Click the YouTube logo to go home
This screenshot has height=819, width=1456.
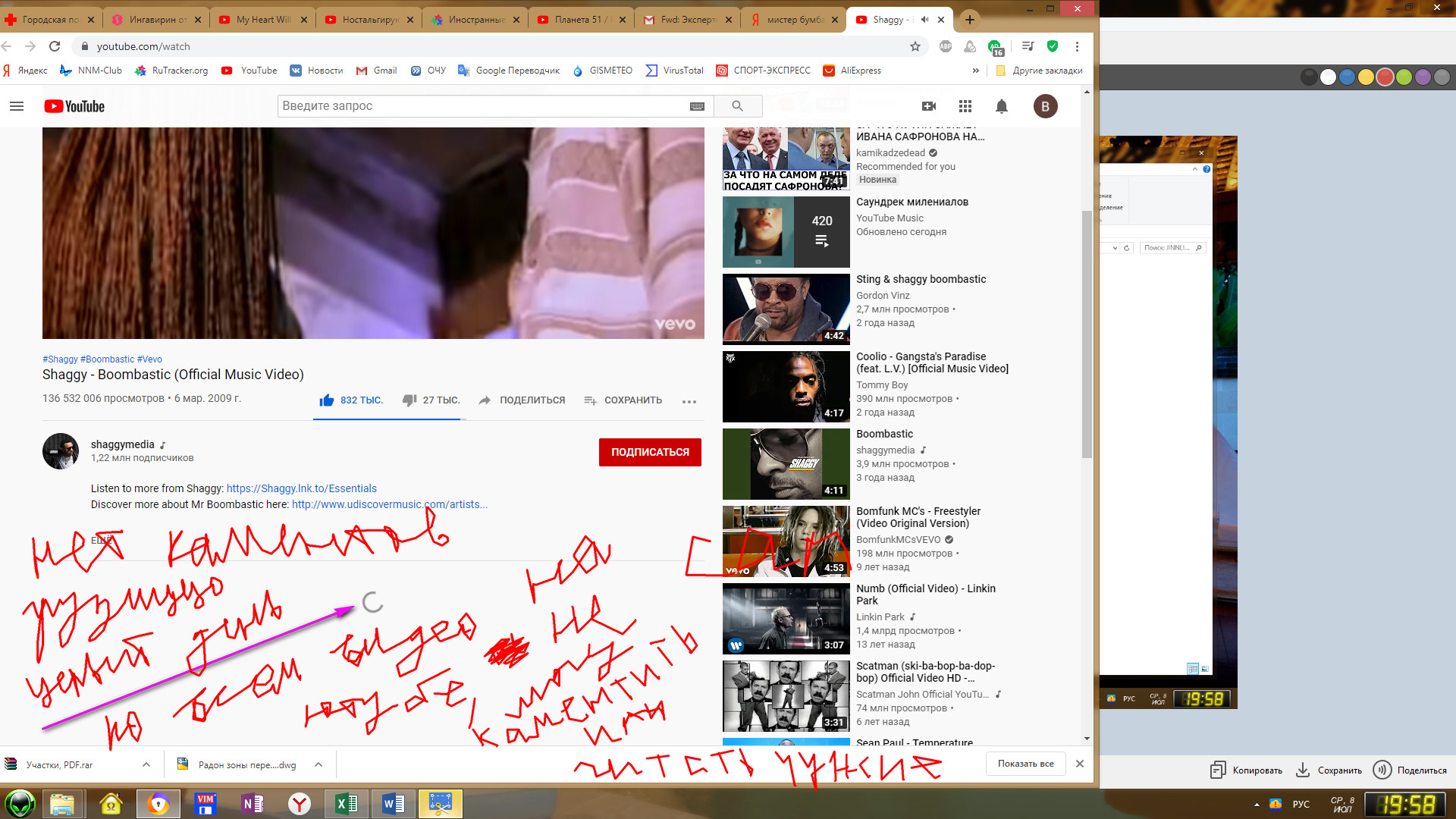(x=74, y=106)
